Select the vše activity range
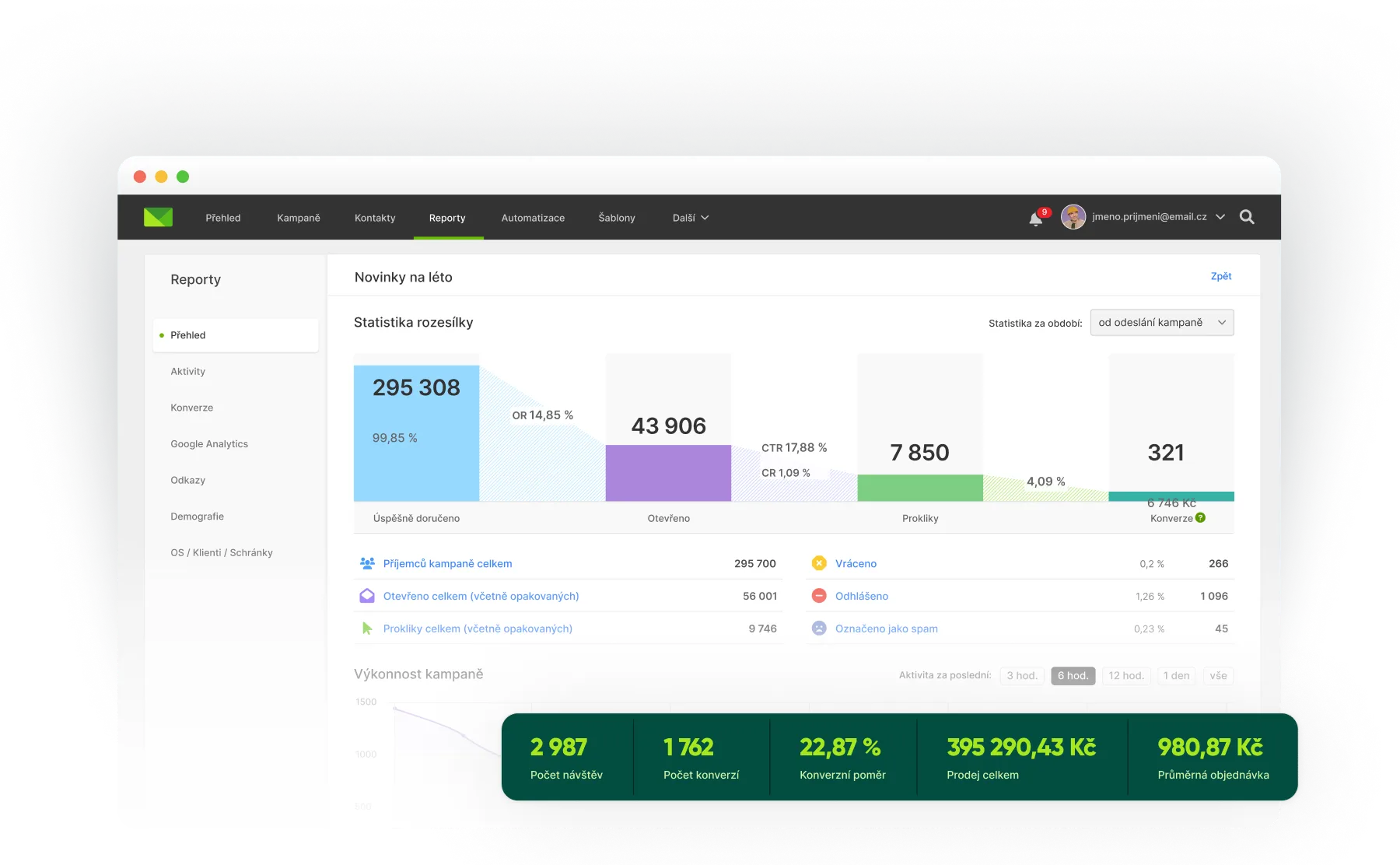This screenshot has width=1400, height=865. click(x=1219, y=676)
